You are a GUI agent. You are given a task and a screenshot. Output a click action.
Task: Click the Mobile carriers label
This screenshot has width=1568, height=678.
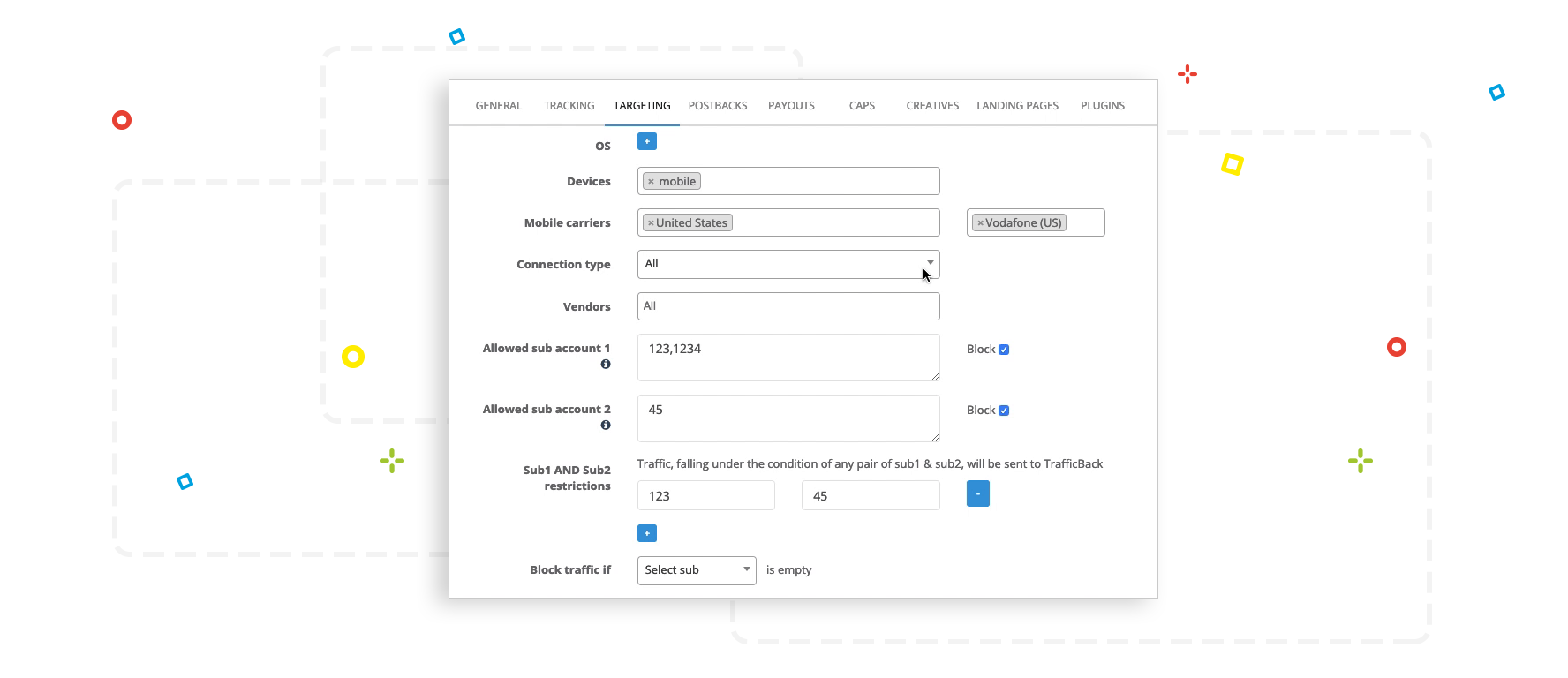coord(567,223)
